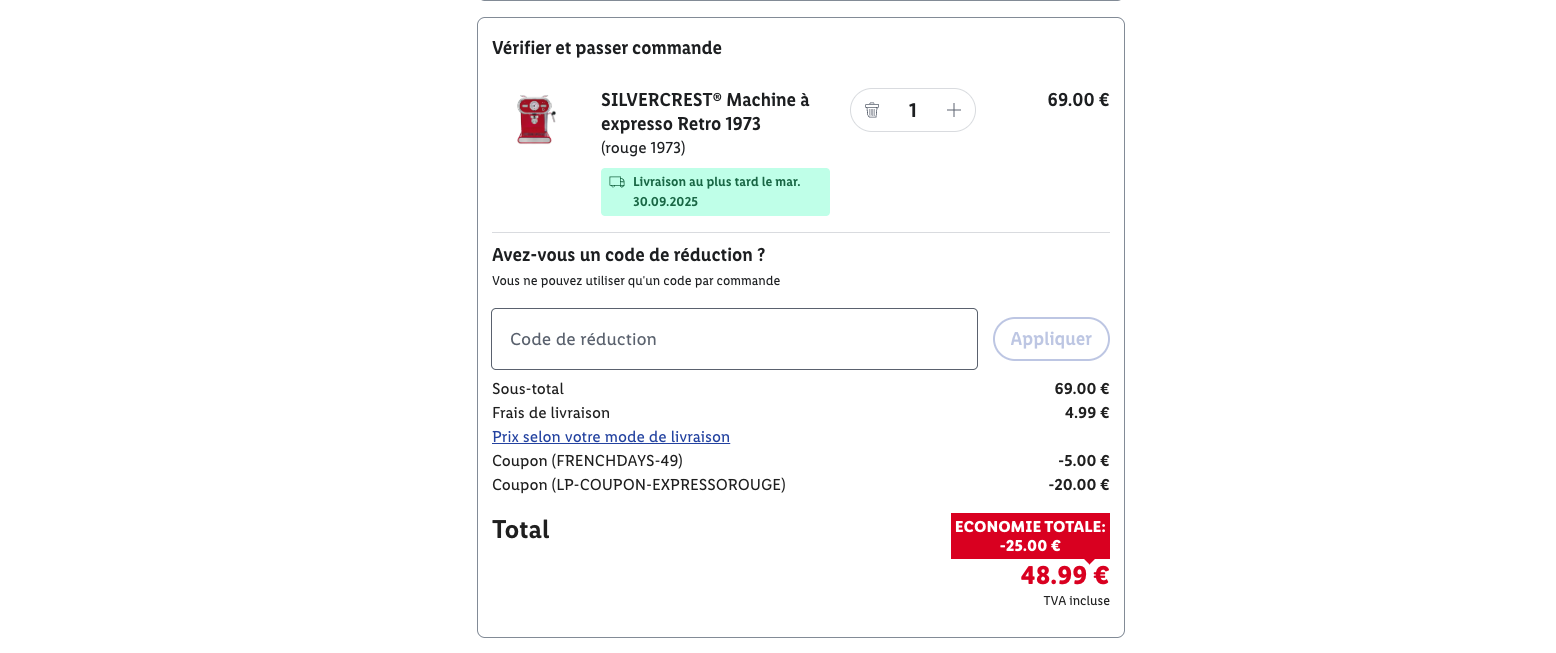This screenshot has width=1556, height=653.
Task: Open the red espresso machine thumbnail
Action: click(535, 120)
